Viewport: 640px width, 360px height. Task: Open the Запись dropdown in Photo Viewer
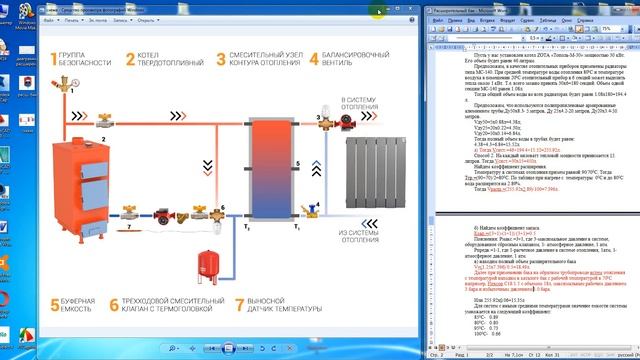(122, 20)
